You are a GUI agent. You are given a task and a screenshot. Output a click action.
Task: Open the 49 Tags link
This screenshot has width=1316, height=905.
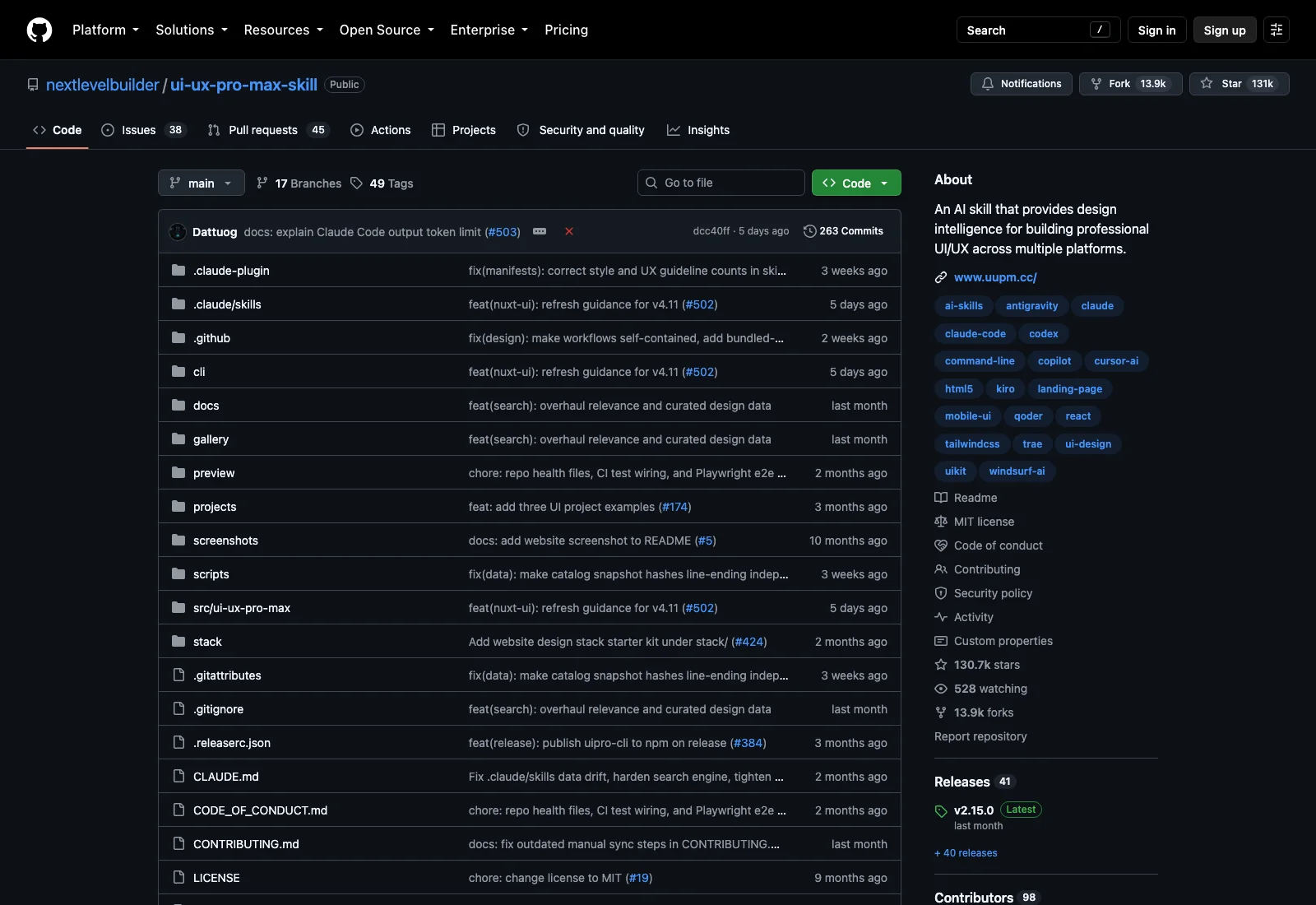click(382, 183)
